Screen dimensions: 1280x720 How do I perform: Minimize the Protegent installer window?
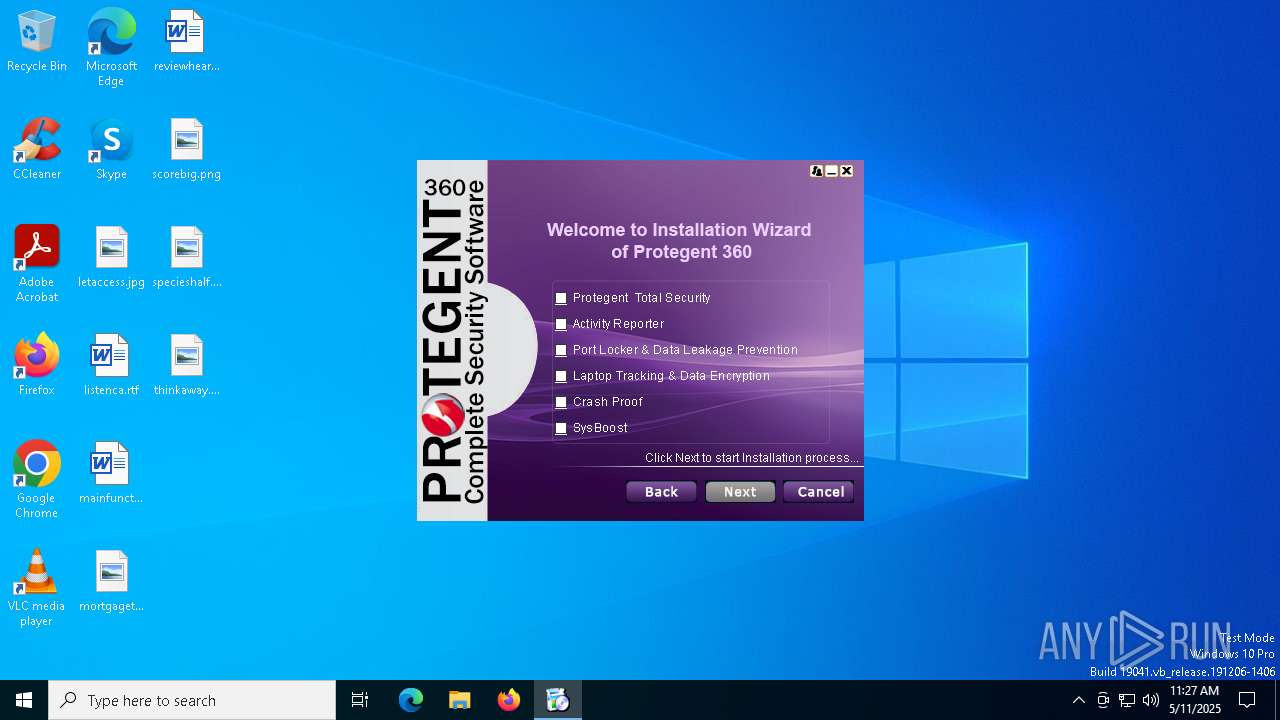(x=831, y=171)
